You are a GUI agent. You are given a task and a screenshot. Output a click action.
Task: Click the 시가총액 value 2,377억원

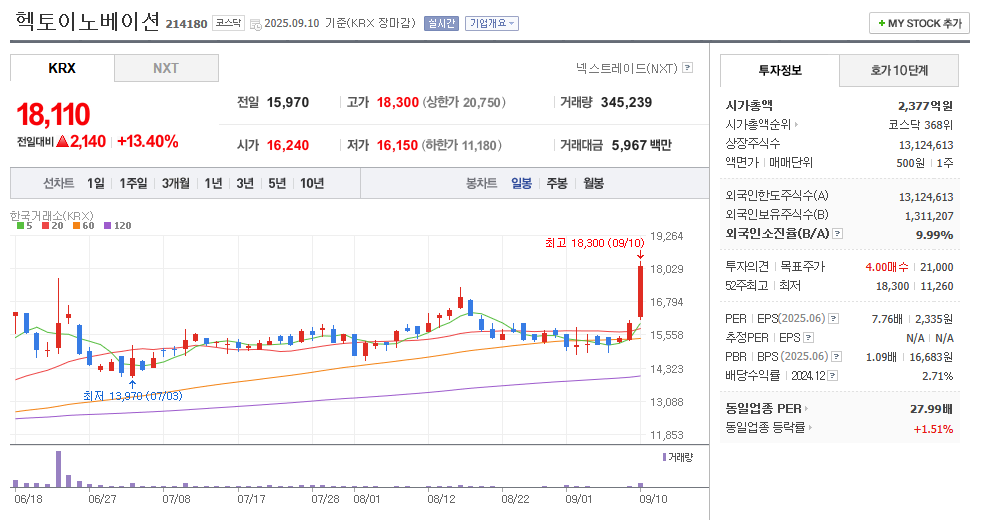click(x=925, y=106)
